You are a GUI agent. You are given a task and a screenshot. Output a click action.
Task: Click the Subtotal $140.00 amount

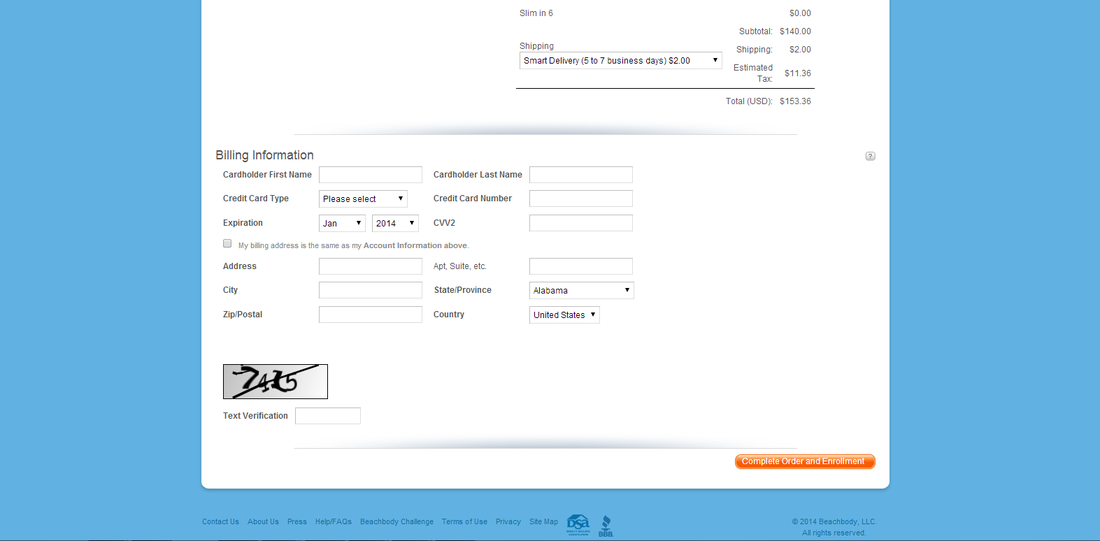click(x=796, y=31)
